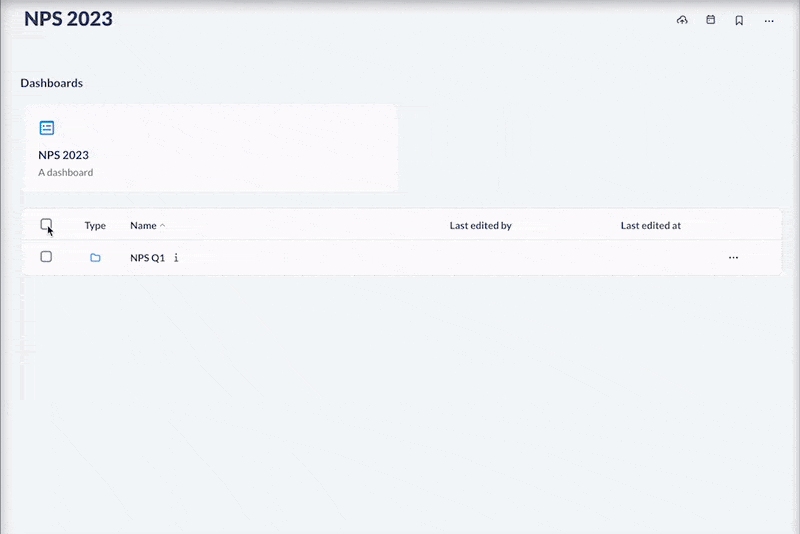Image resolution: width=800 pixels, height=534 pixels.
Task: Sort by the Name column
Action: 147,225
